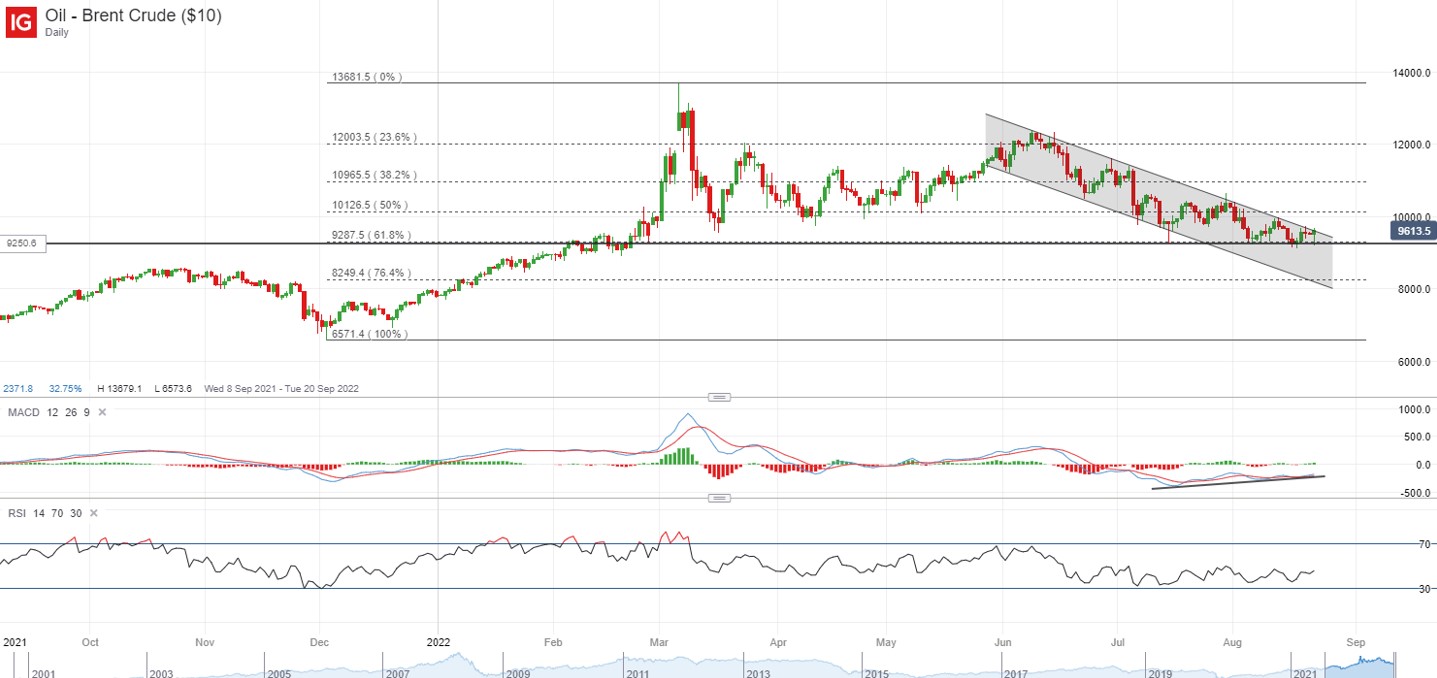Grab the resize handle above MACD panel
The width and height of the screenshot is (1437, 678).
pyautogui.click(x=717, y=397)
